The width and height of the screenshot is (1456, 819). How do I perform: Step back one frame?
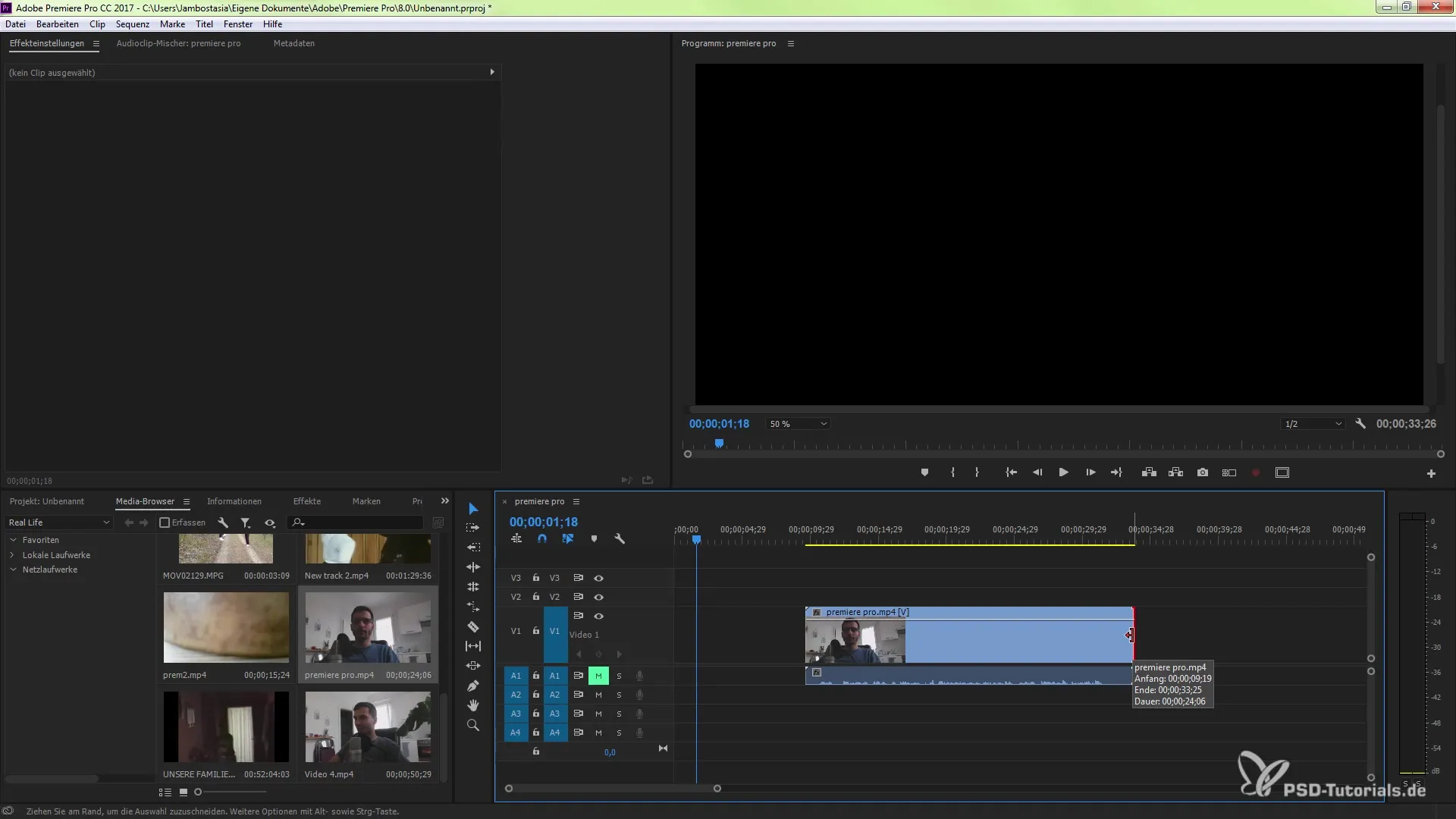click(1037, 472)
